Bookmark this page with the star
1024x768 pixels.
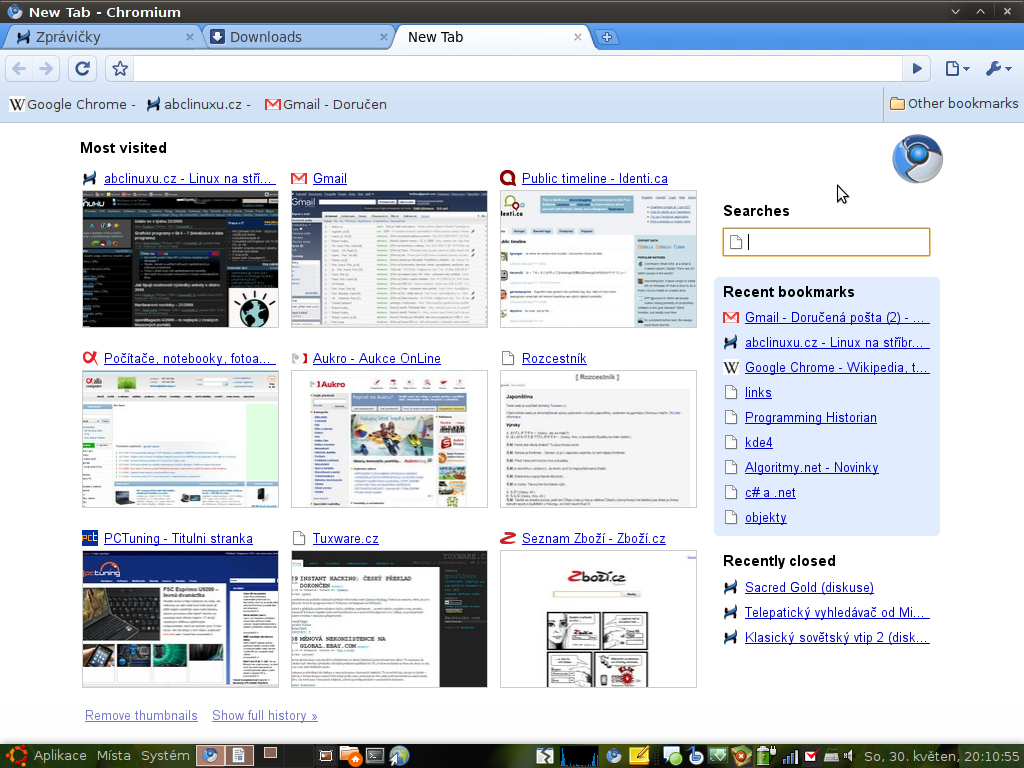(120, 69)
